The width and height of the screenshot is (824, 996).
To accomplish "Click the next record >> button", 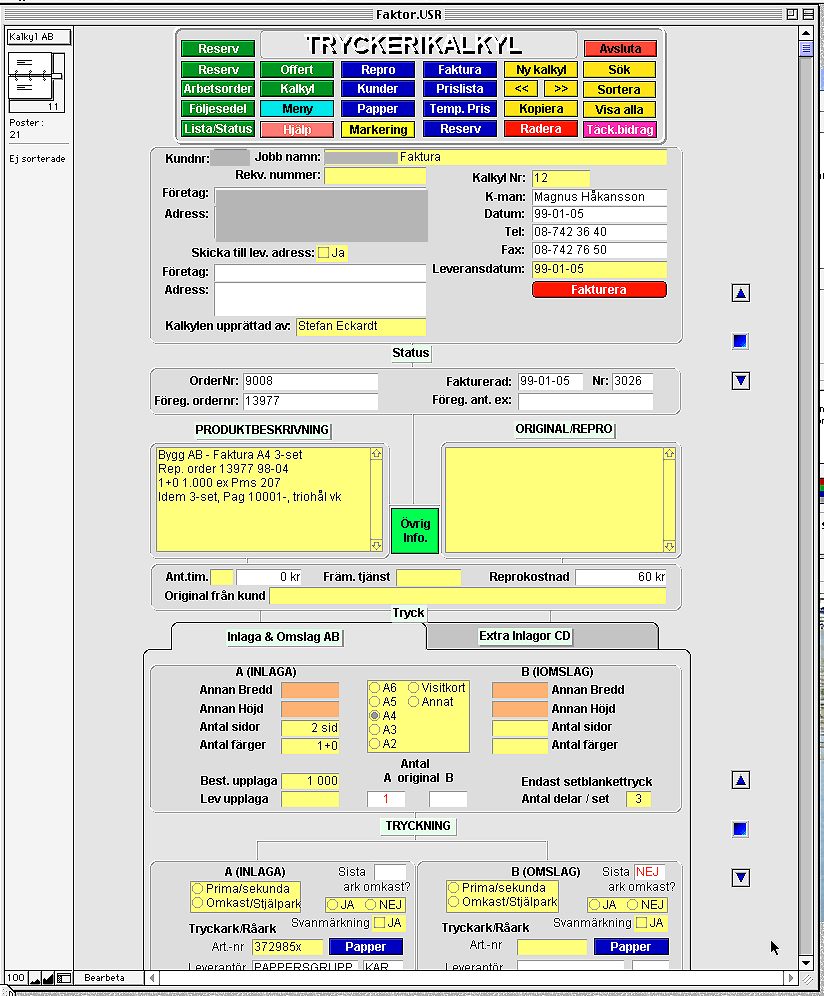I will (x=561, y=89).
